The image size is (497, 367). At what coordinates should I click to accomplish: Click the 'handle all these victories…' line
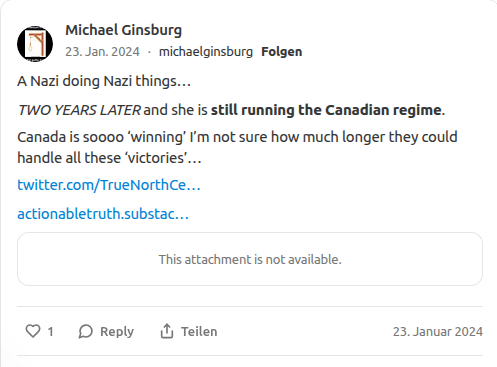coord(109,158)
